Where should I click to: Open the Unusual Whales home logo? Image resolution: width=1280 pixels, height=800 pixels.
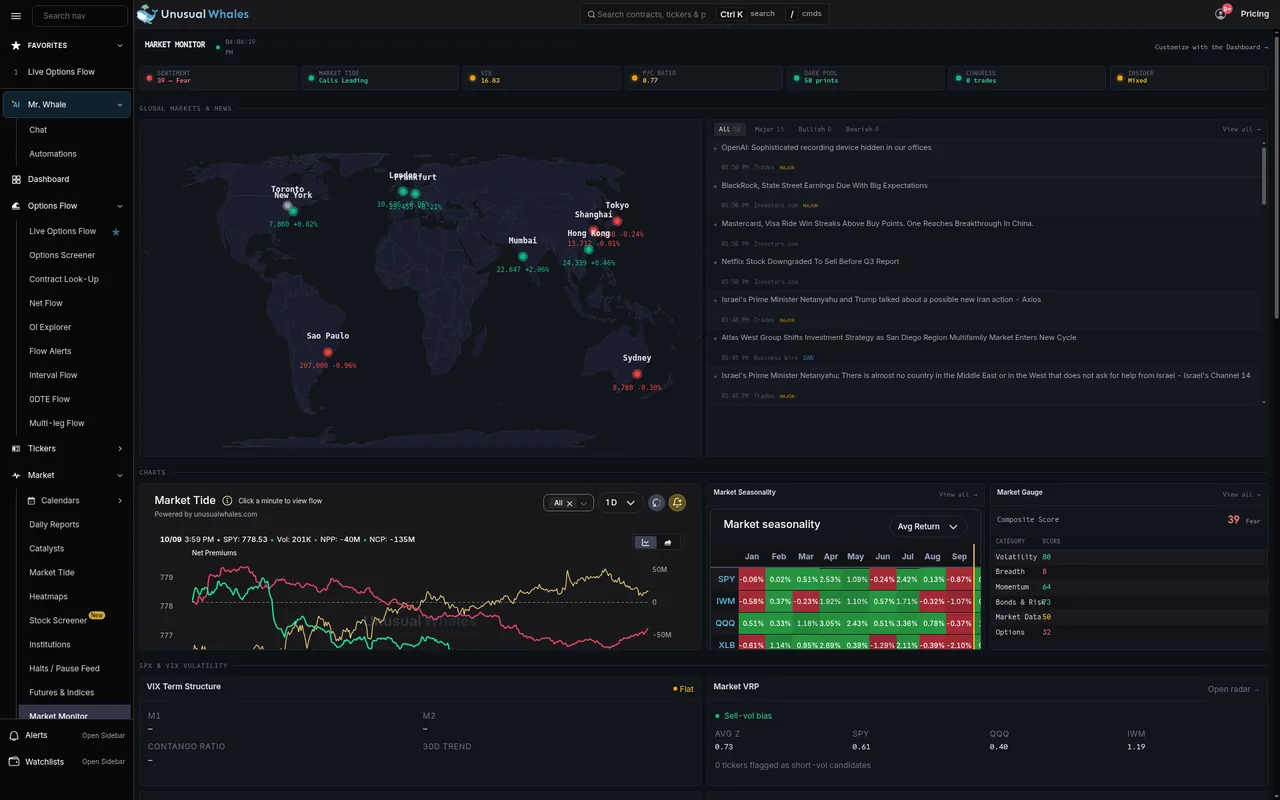click(x=193, y=14)
